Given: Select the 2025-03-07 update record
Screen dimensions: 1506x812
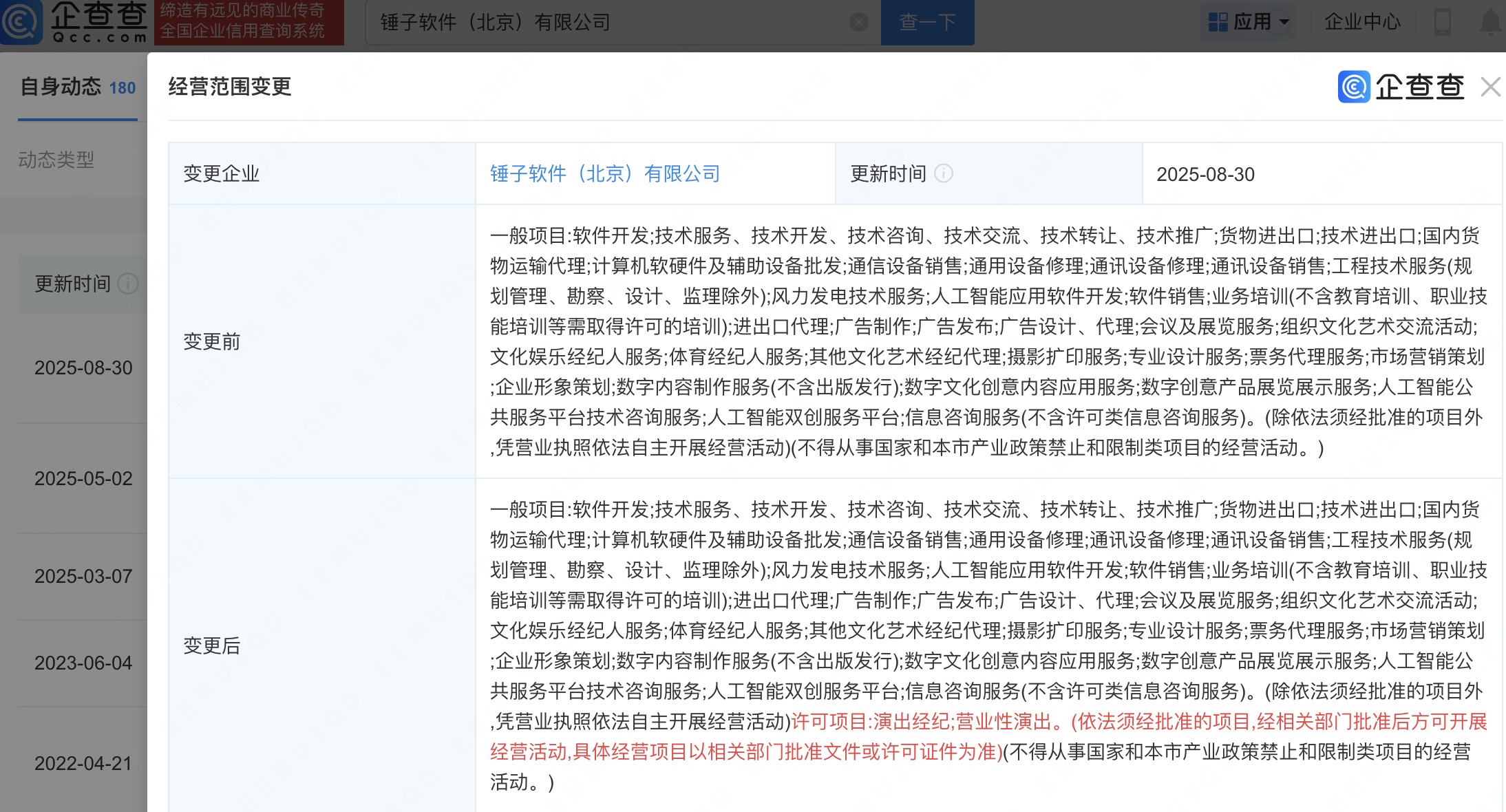Looking at the screenshot, I should 83,576.
